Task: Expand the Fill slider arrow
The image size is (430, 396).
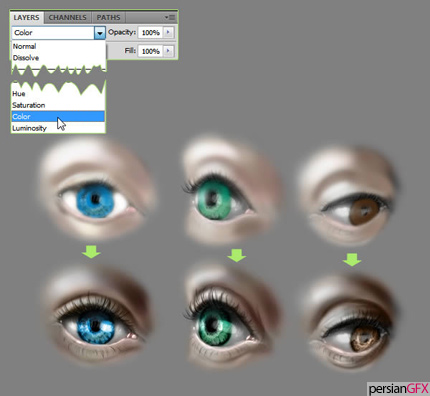Action: point(168,51)
